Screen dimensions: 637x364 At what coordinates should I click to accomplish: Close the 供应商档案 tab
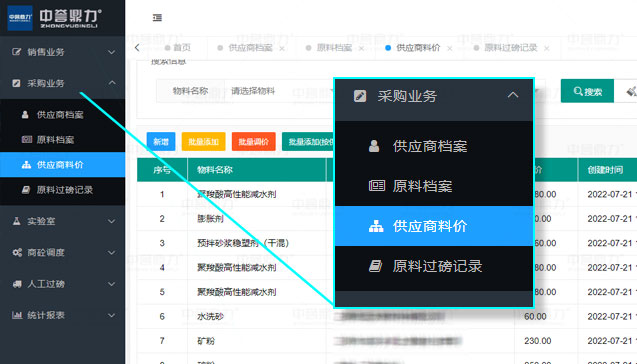pyautogui.click(x=282, y=48)
